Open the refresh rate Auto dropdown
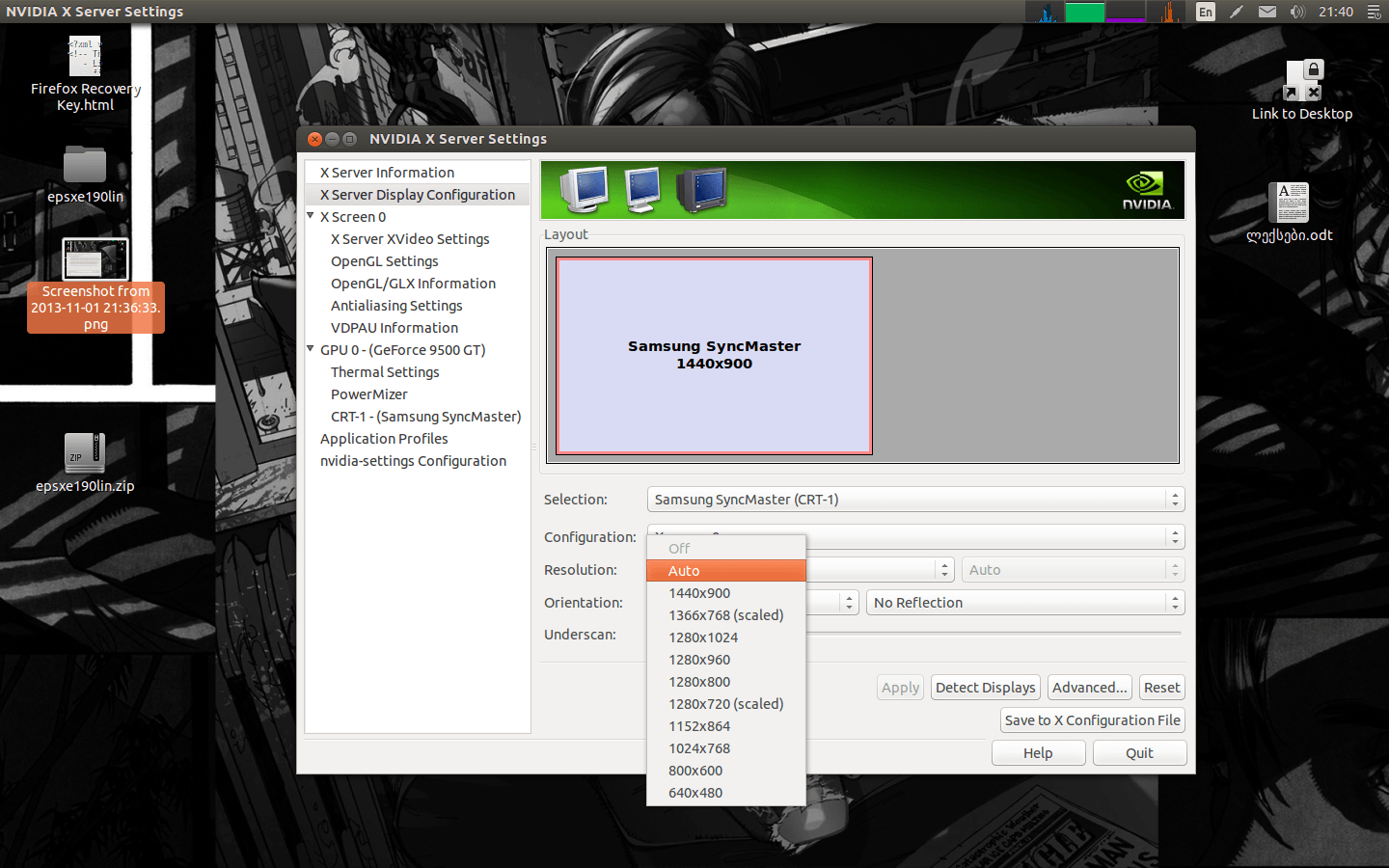 pyautogui.click(x=1072, y=570)
